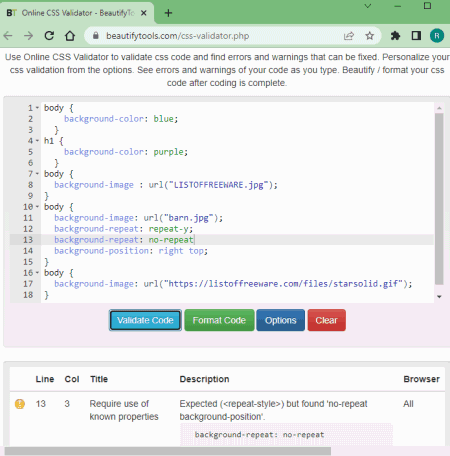Click the warning icon on line 13 result
Screen dimensions: 450x456
[20, 404]
